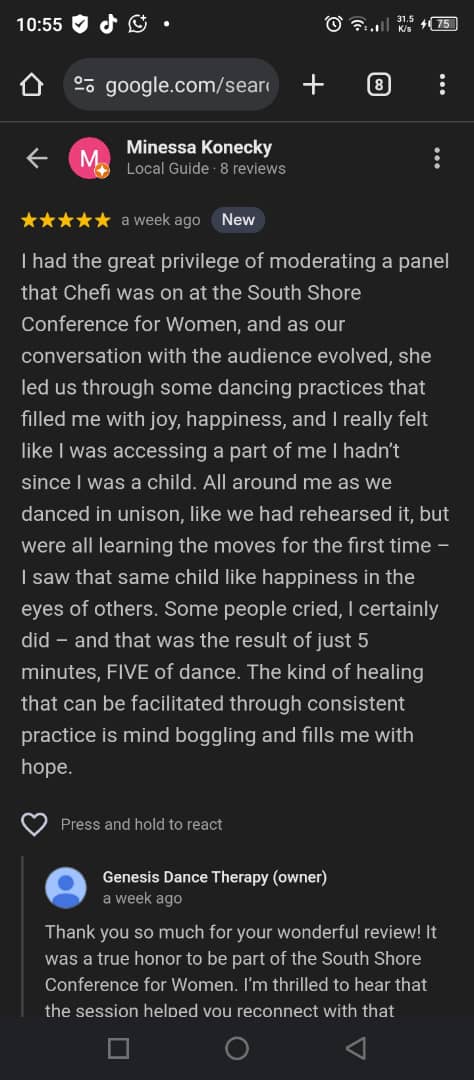Tap Android home circle button

[237, 1048]
